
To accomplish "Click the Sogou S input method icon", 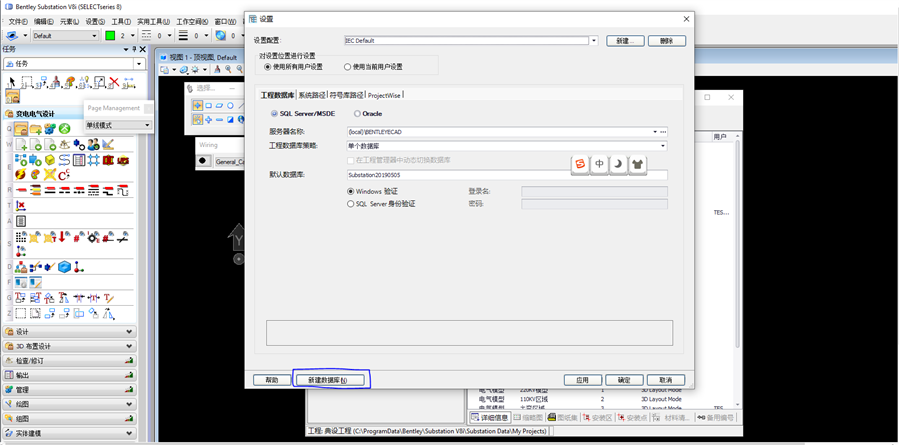I will pos(581,164).
